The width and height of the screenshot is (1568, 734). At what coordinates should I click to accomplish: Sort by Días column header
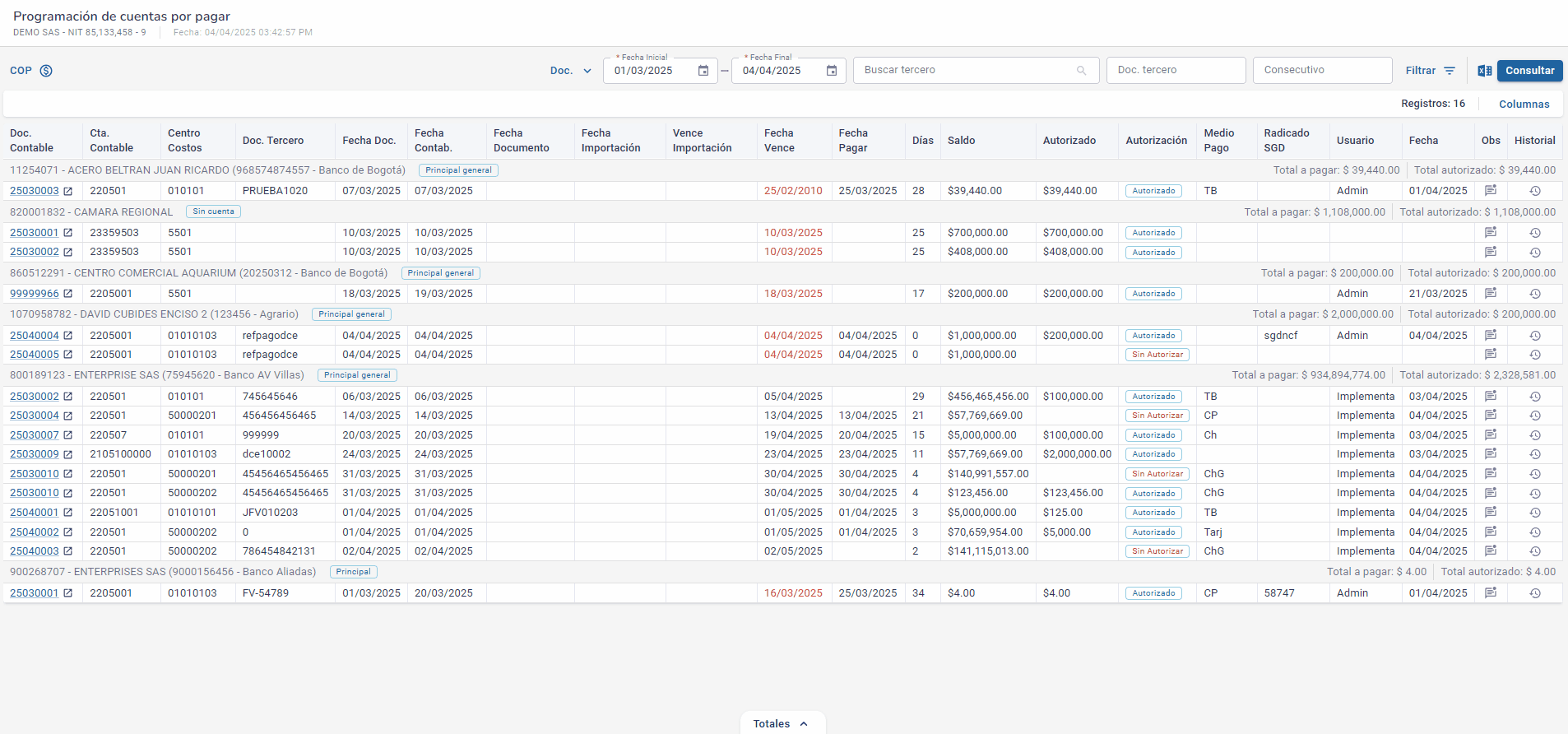[x=923, y=141]
